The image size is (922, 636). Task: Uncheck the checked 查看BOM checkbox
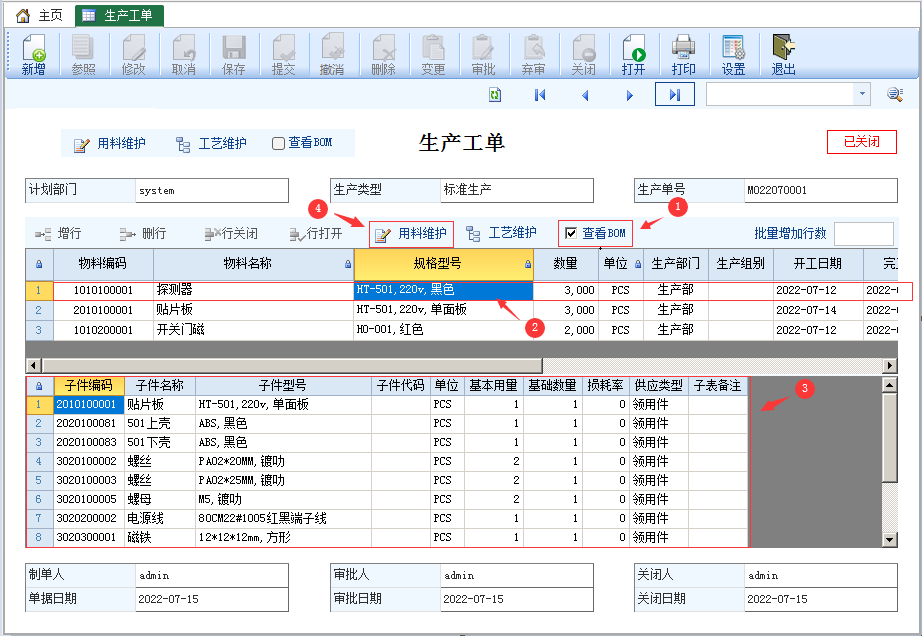[571, 233]
